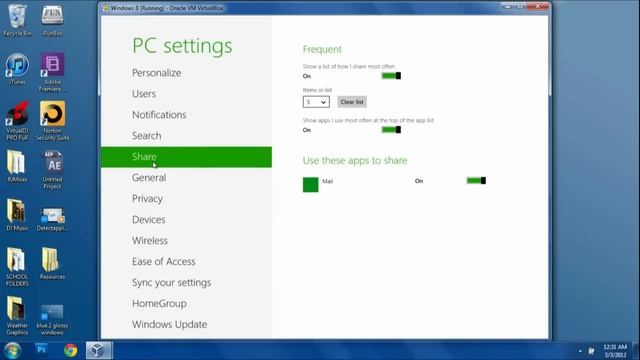Open the iFunBox desktop icon
Screen dimensions: 640x360
coord(52,20)
